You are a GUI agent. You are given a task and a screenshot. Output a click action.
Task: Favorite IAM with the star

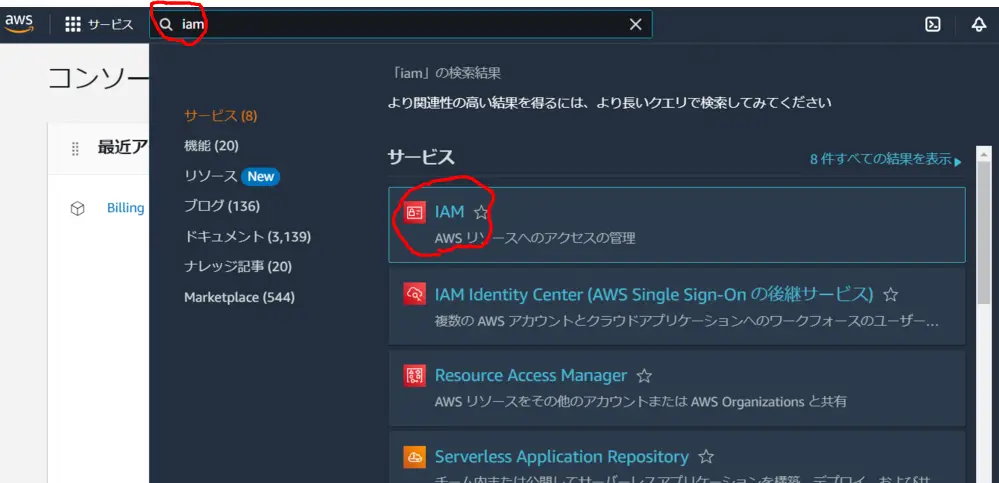click(x=481, y=212)
